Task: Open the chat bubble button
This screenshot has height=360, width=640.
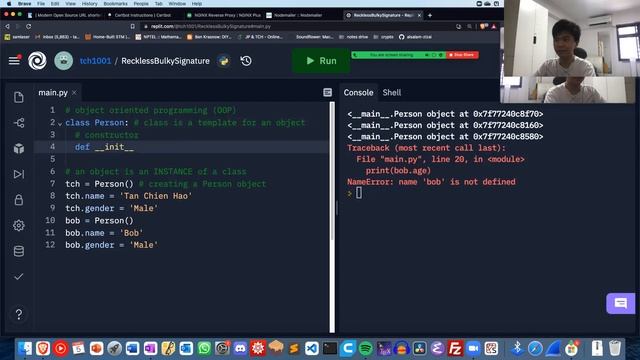Action: tap(620, 303)
